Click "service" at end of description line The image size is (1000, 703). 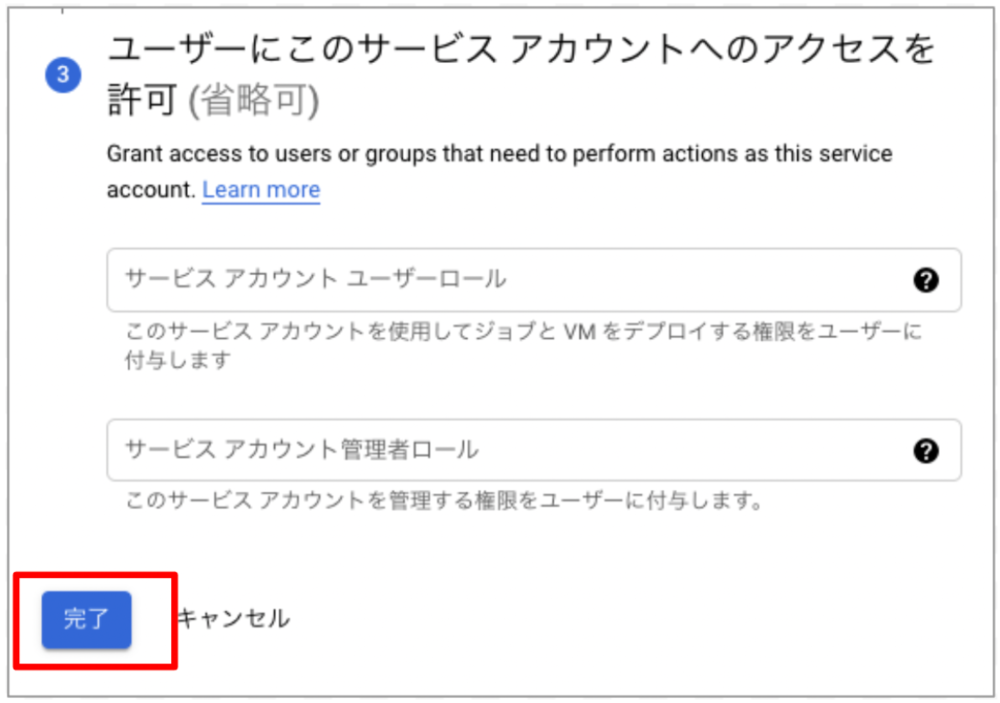(858, 154)
